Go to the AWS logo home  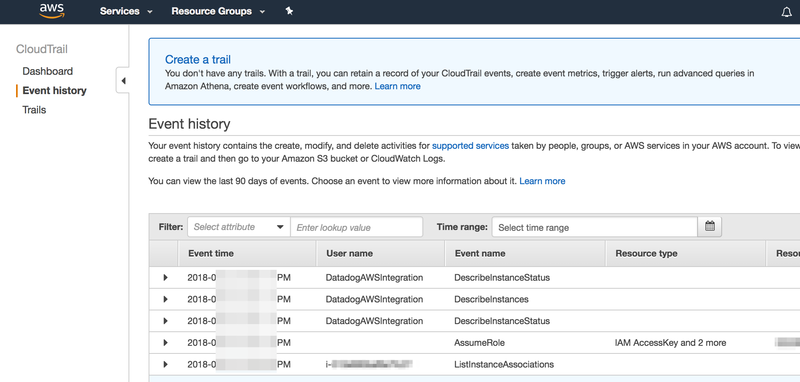click(x=52, y=10)
